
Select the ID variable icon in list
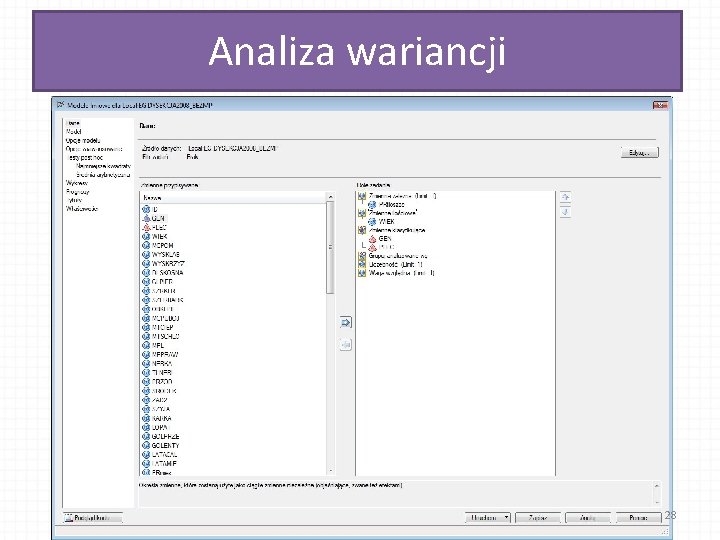point(146,209)
